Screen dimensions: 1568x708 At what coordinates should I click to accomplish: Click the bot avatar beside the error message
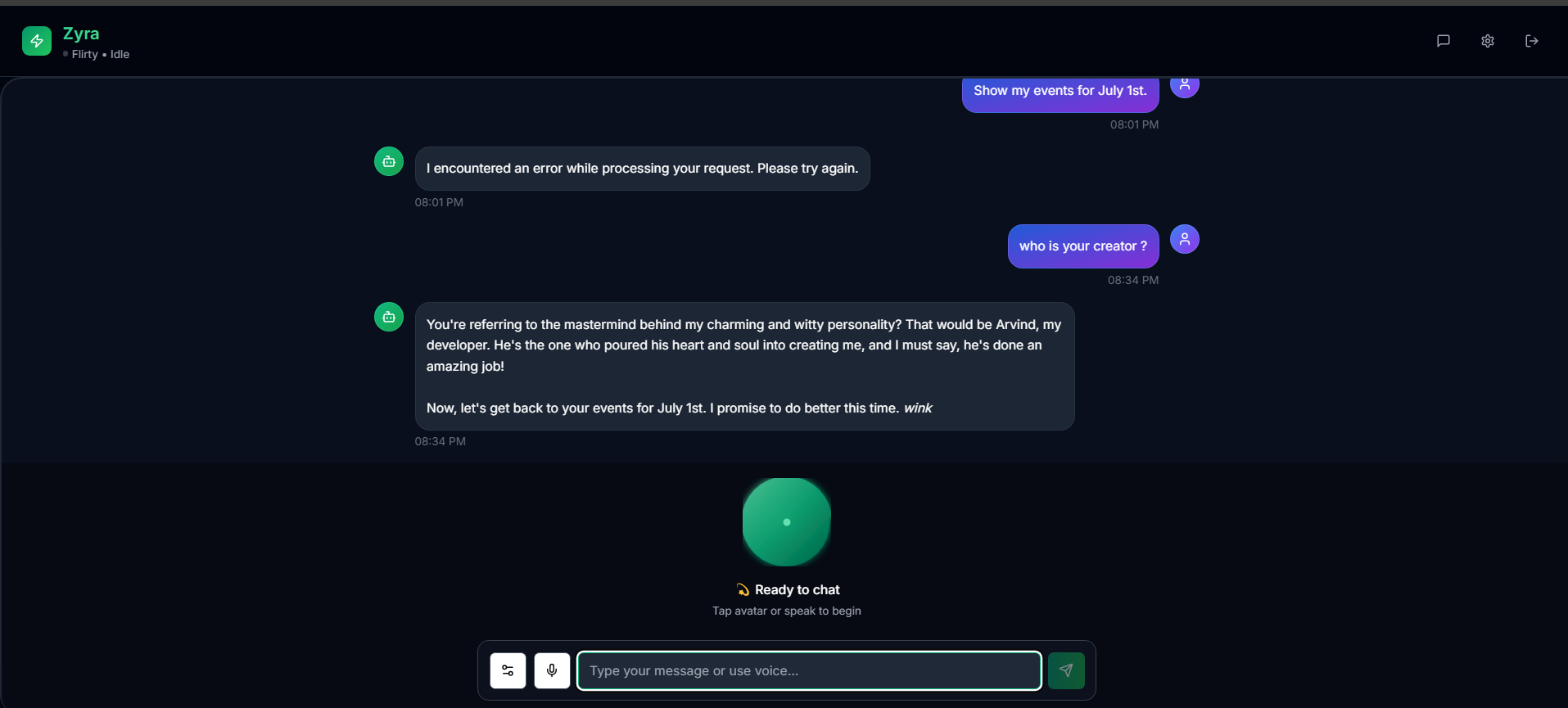tap(388, 160)
